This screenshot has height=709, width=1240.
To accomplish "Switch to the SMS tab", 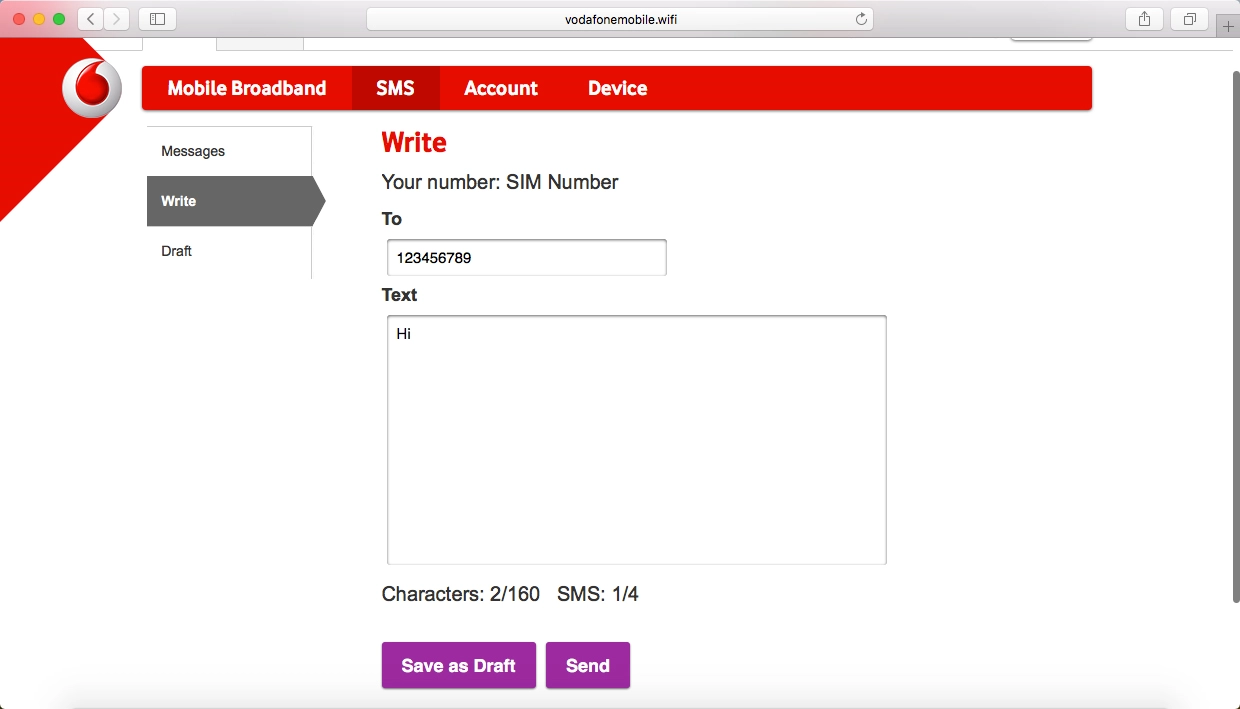I will tap(395, 88).
